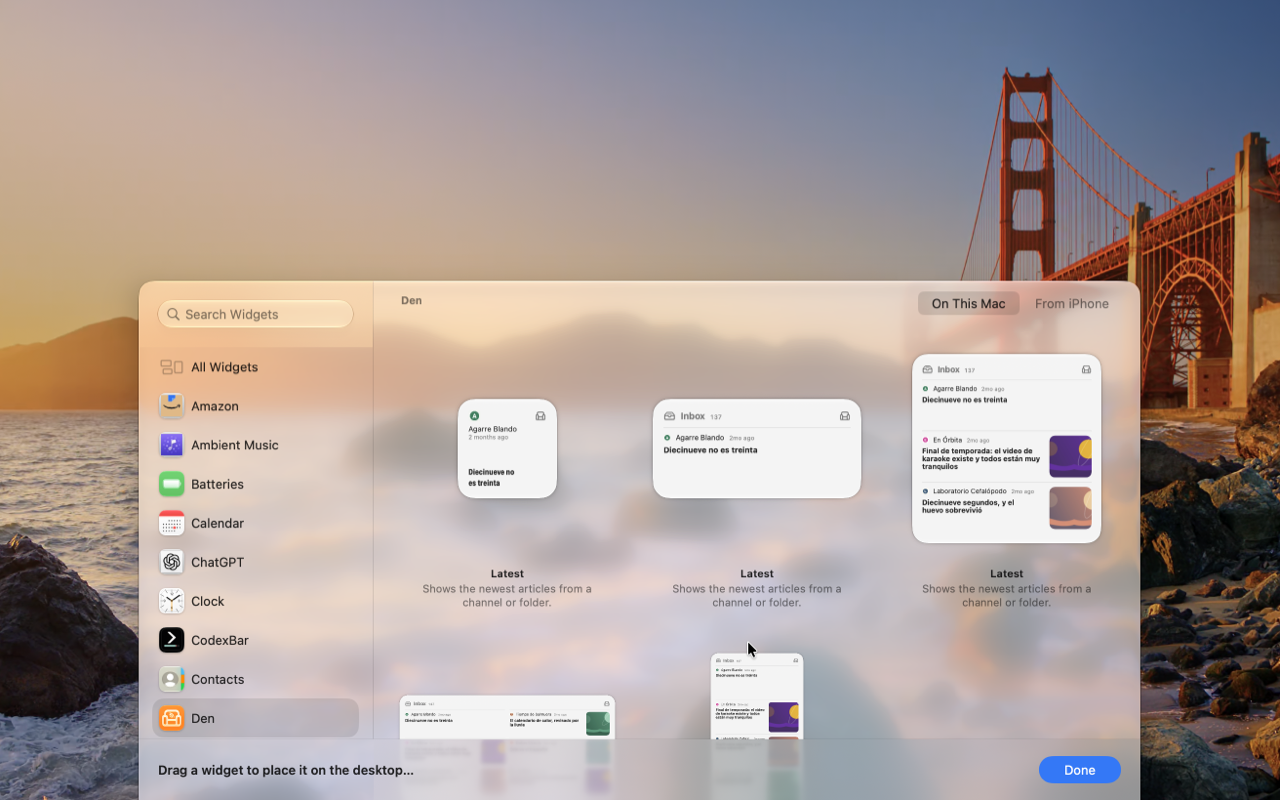
Task: Select the extra-wide Inbox widget preview
Action: (x=507, y=718)
